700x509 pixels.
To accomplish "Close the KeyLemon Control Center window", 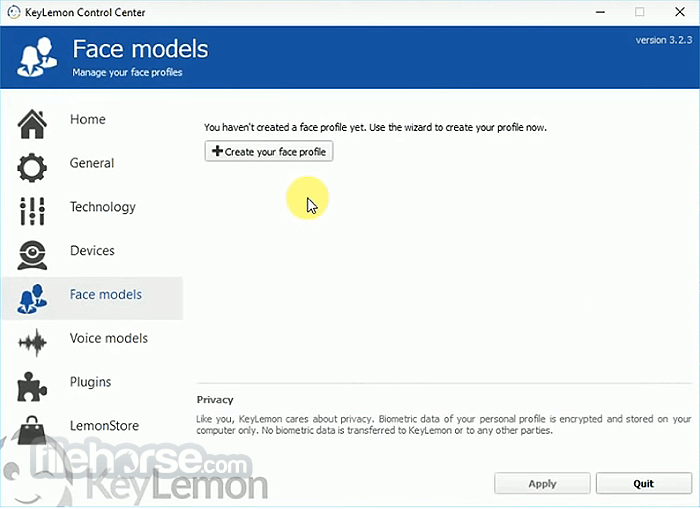I will [680, 12].
